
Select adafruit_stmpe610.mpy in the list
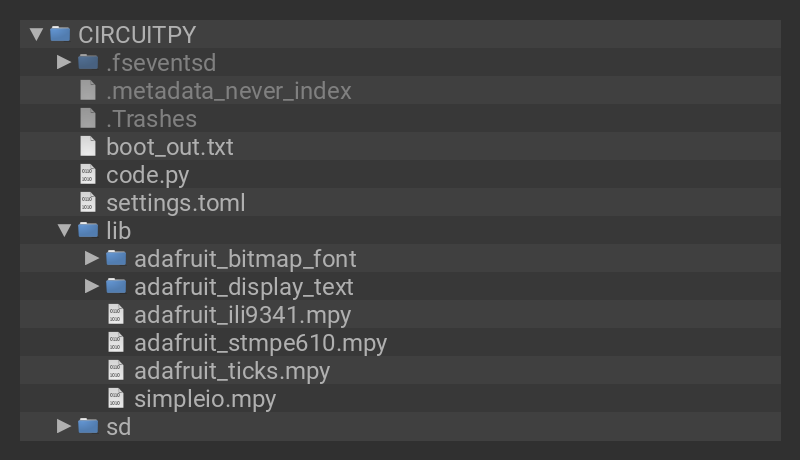pyautogui.click(x=260, y=342)
